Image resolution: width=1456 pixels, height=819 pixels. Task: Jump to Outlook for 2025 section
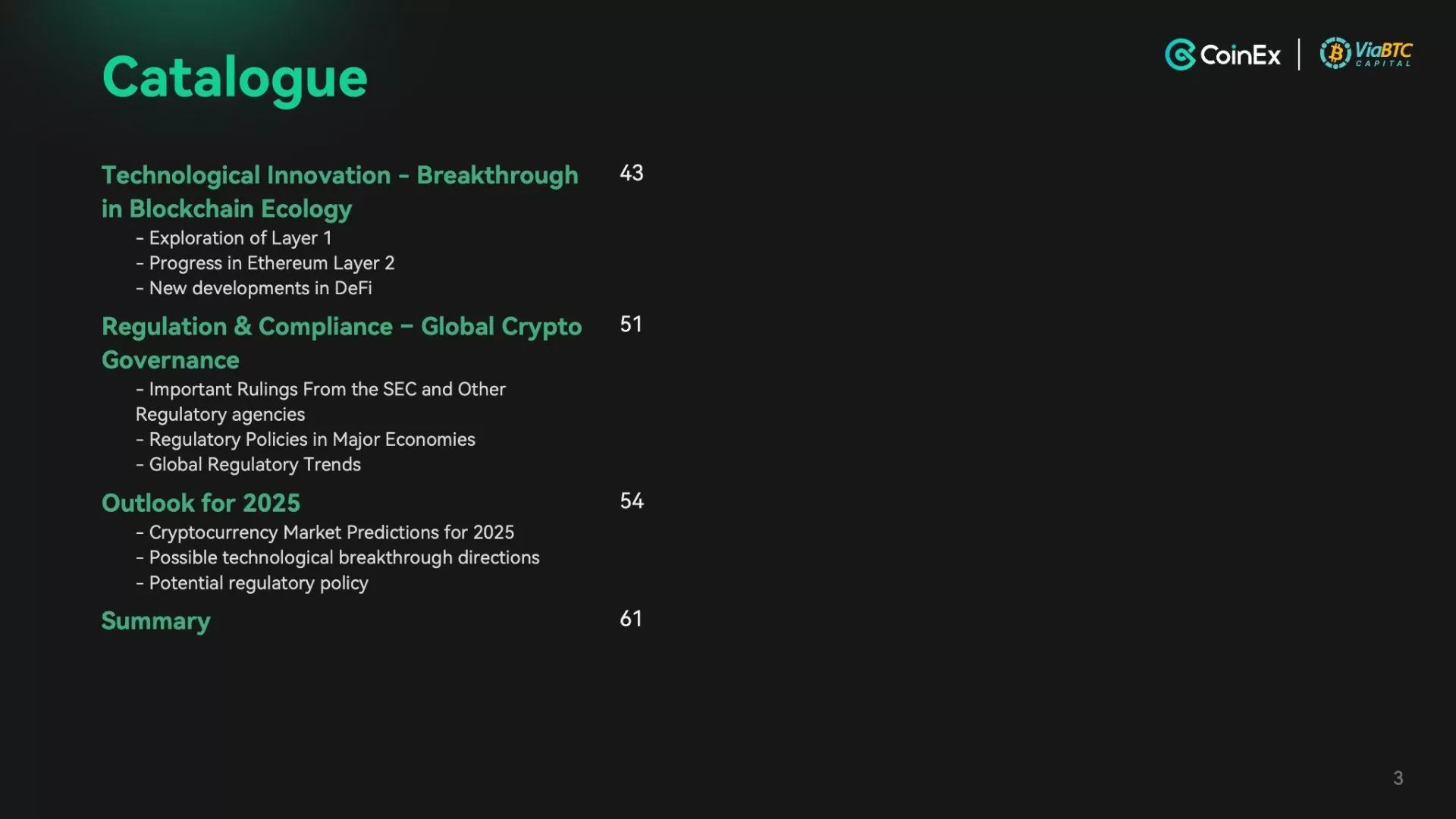[x=201, y=503]
